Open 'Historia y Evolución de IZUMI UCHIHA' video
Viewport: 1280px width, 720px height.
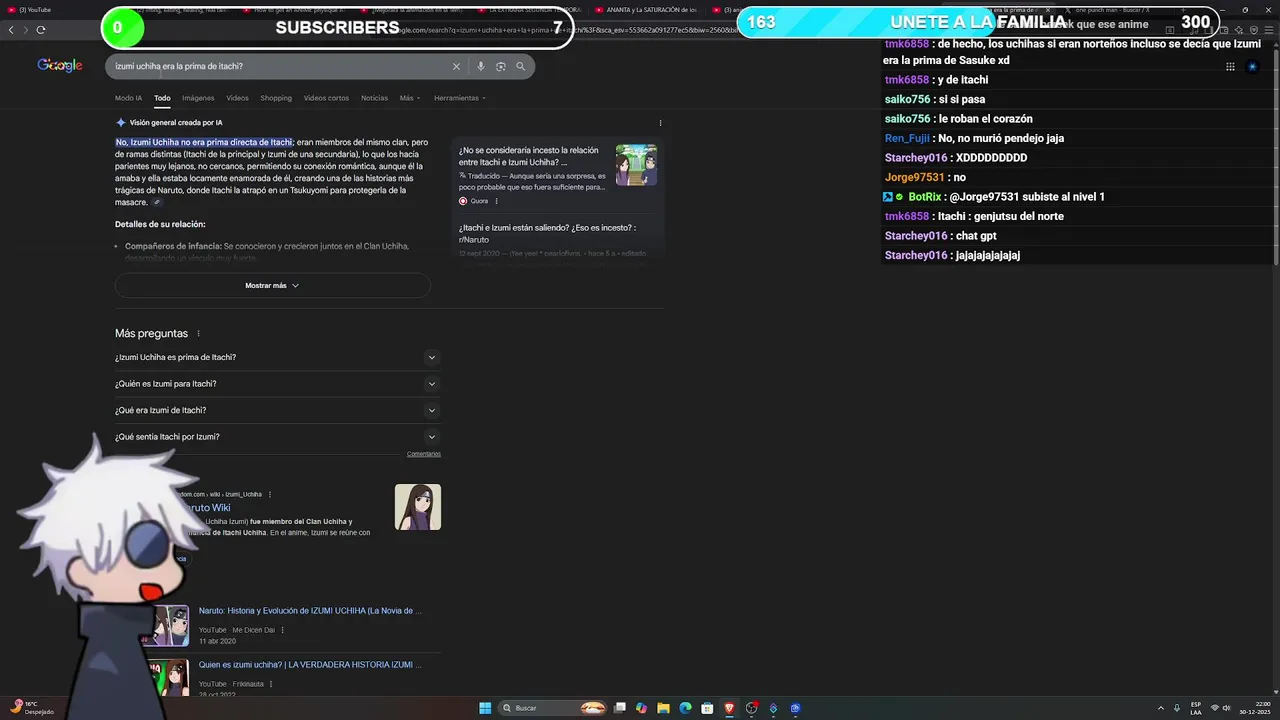click(310, 611)
